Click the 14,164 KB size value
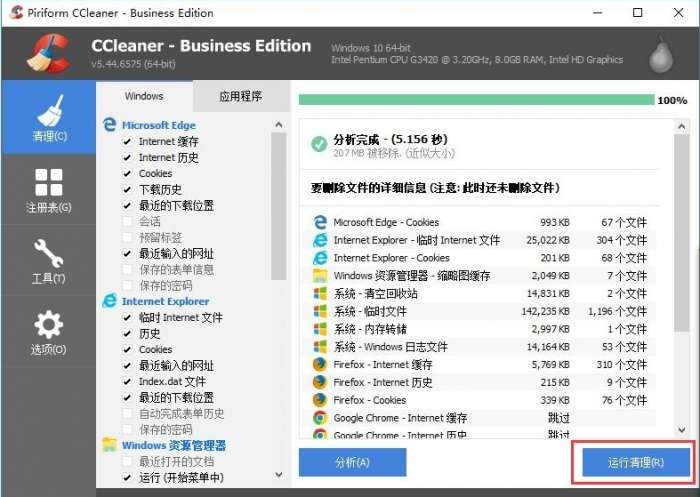Viewport: 700px width, 497px height. click(548, 347)
